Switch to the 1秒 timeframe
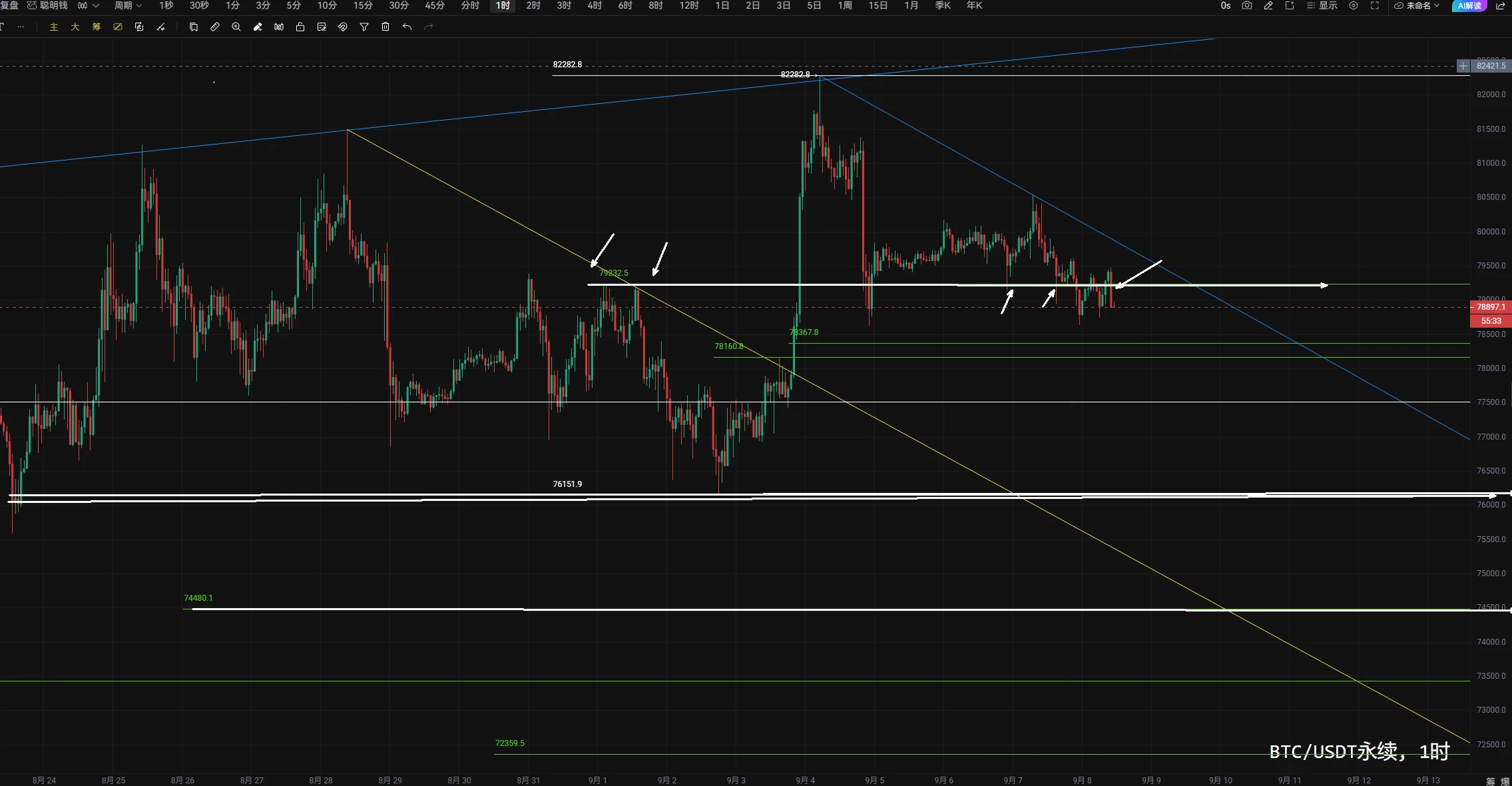The height and width of the screenshot is (786, 1512). pyautogui.click(x=166, y=5)
